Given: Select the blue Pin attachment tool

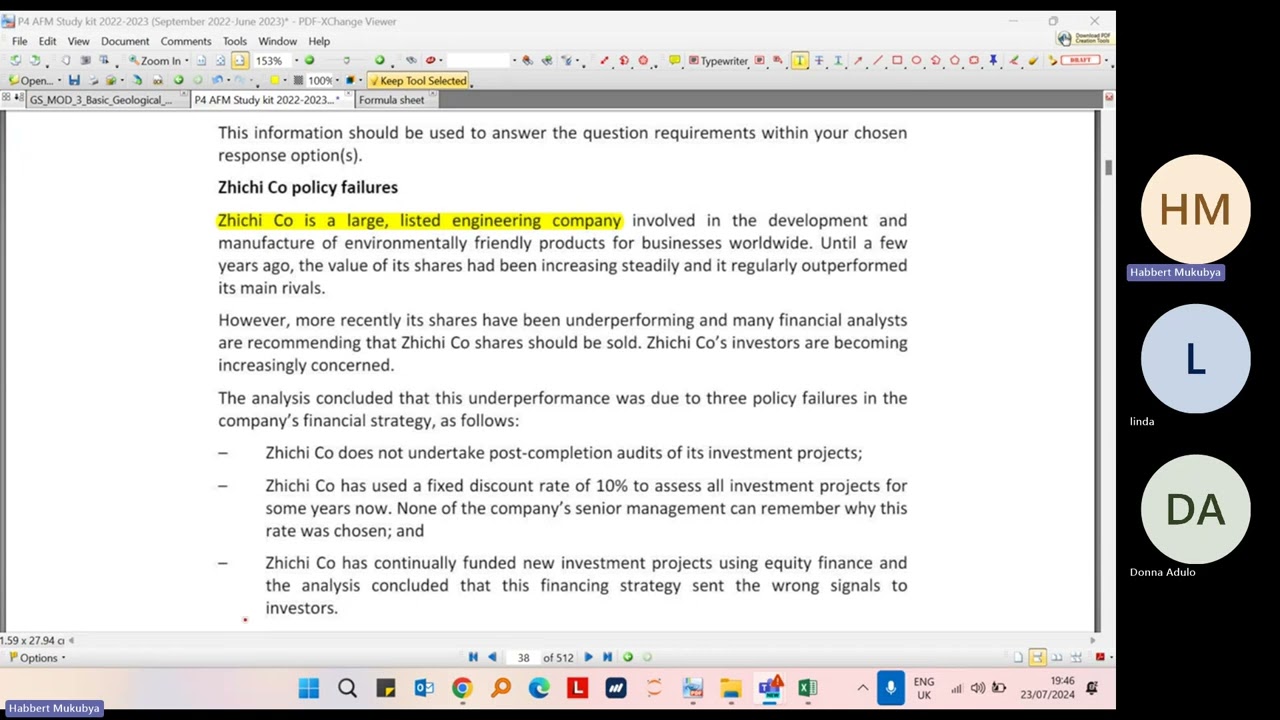Looking at the screenshot, I should click(x=993, y=61).
